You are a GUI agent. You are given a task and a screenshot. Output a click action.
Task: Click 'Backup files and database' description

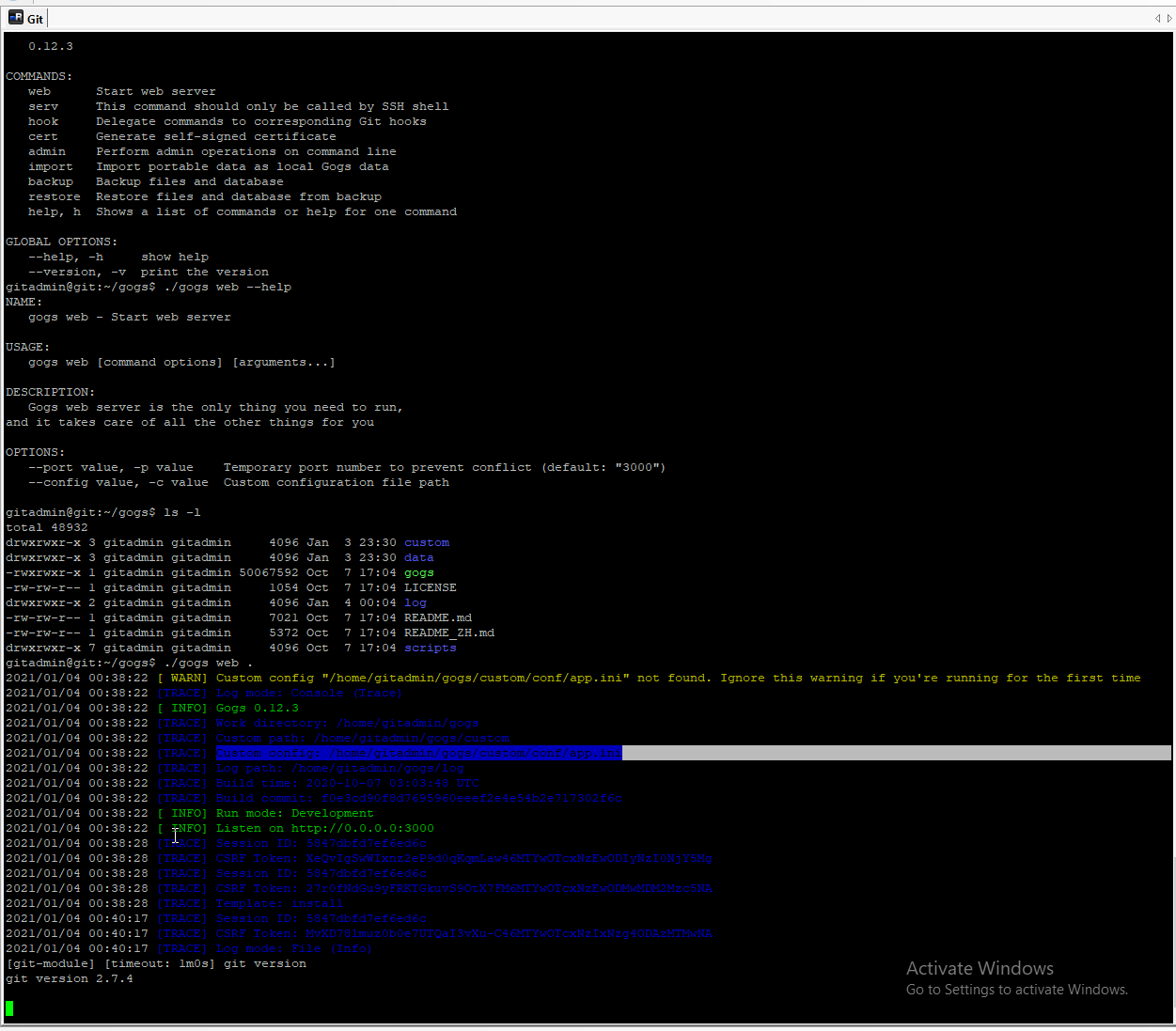pos(190,181)
